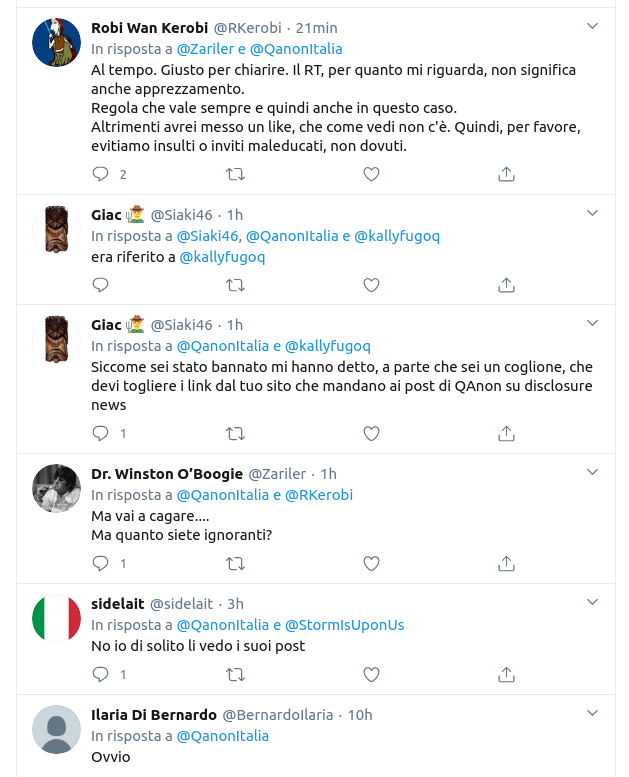Retweet sidelait's tweet

[235, 674]
